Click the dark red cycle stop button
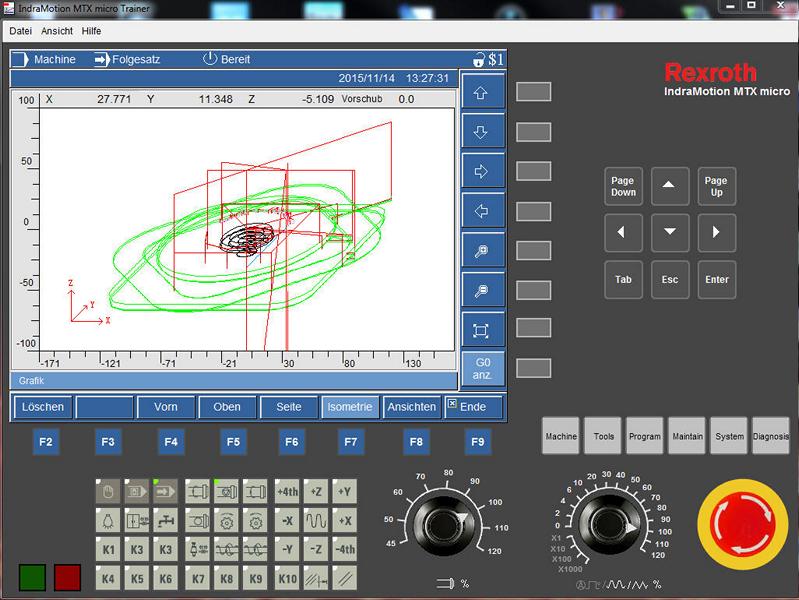Viewport: 799px width, 600px height. pyautogui.click(x=67, y=578)
